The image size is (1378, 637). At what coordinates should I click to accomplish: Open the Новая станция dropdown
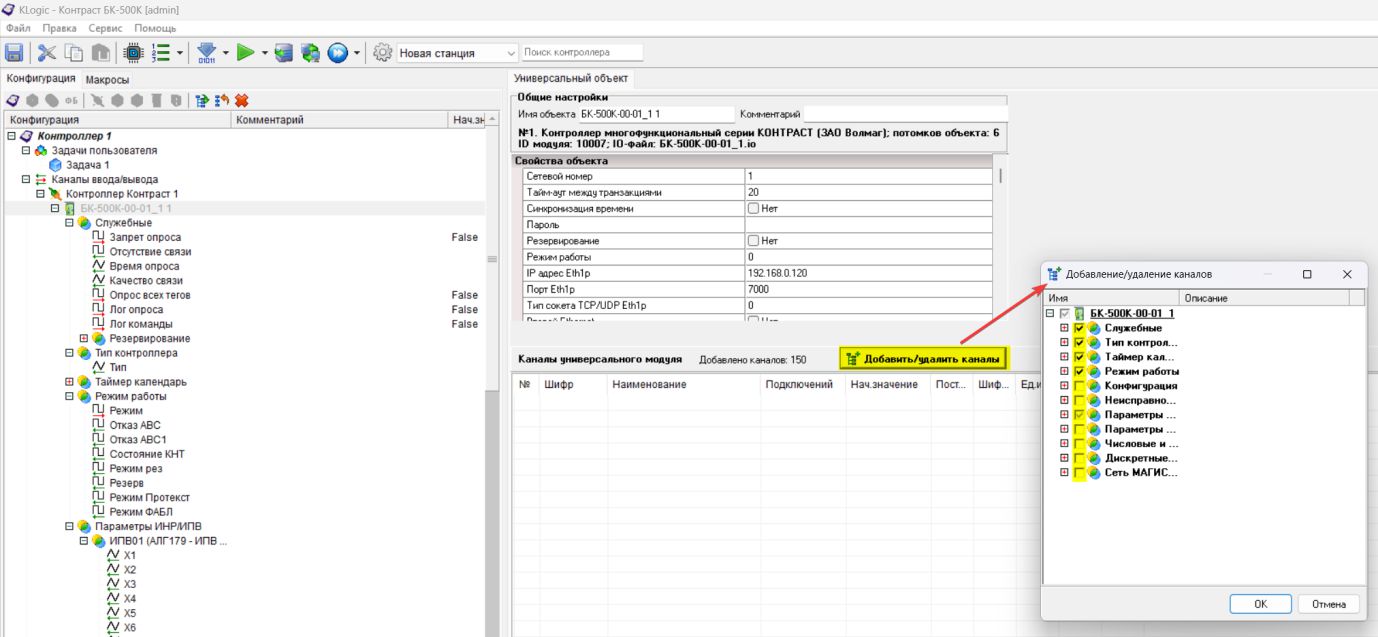click(x=512, y=53)
